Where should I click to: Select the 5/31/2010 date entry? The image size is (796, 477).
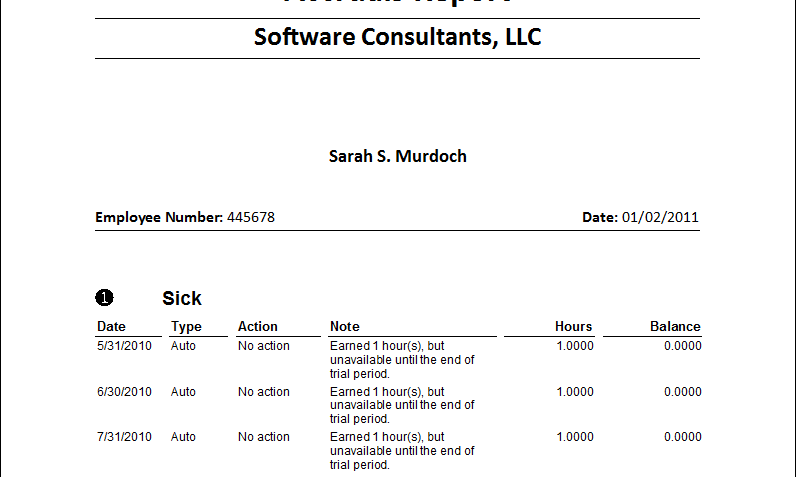[124, 346]
